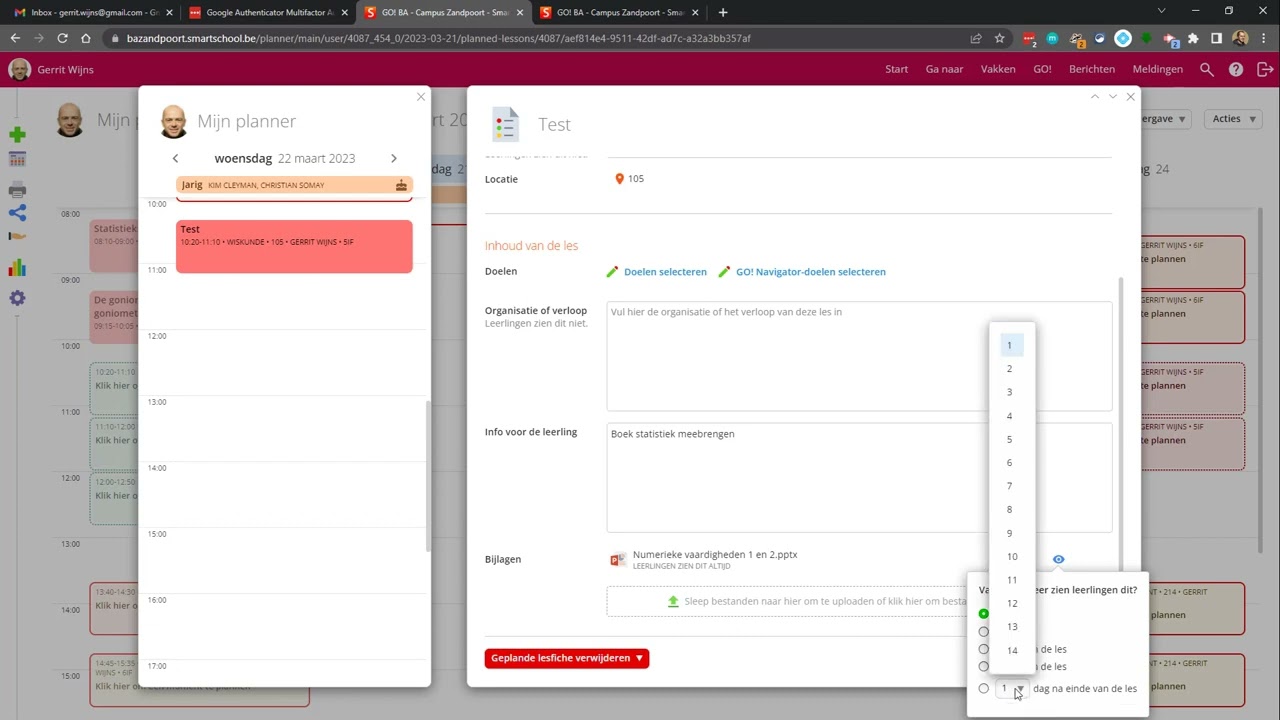Click the PowerPoint file icon of attachment
The height and width of the screenshot is (720, 1280).
[618, 560]
